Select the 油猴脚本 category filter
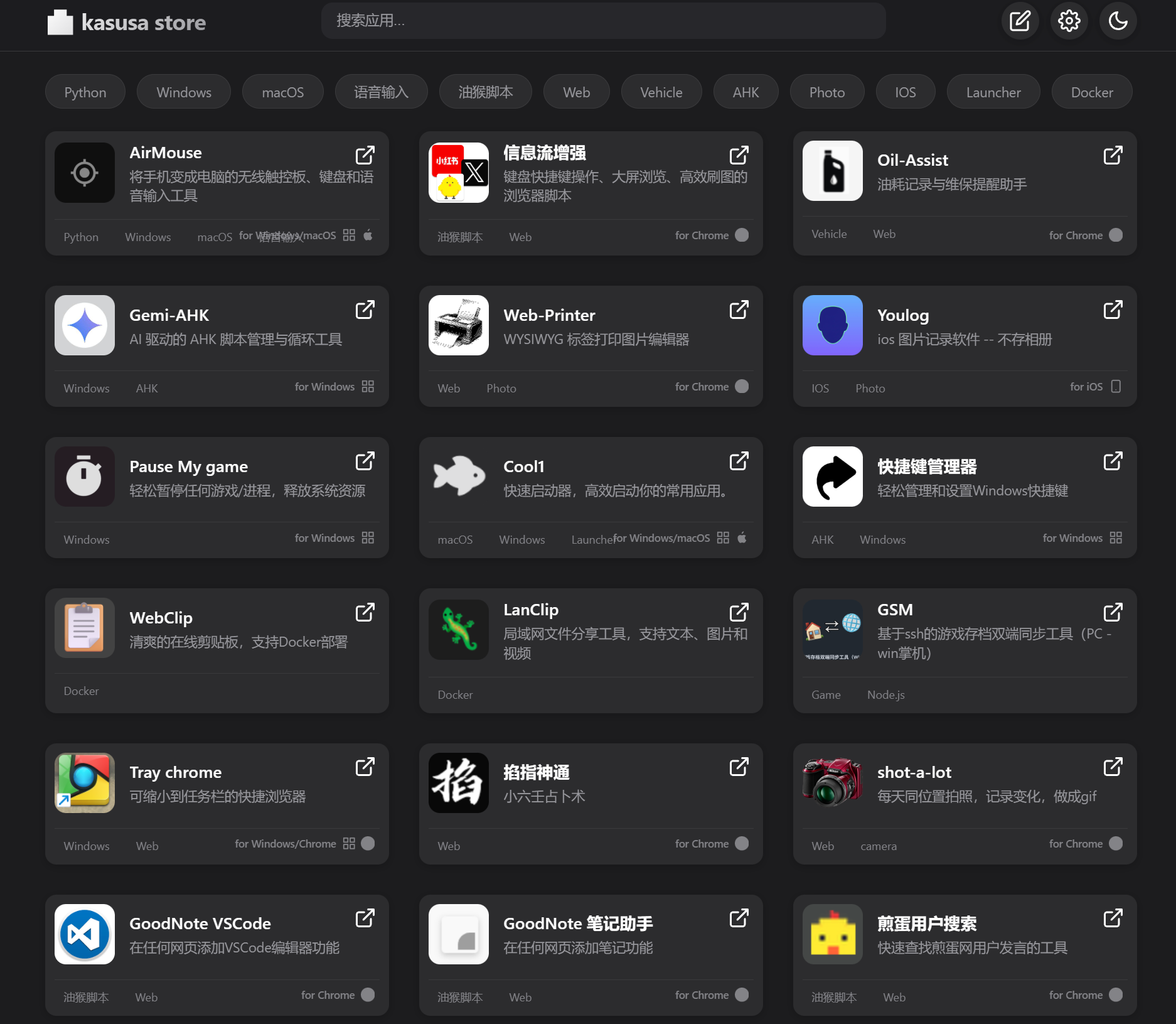The height and width of the screenshot is (1024, 1176). tap(485, 92)
